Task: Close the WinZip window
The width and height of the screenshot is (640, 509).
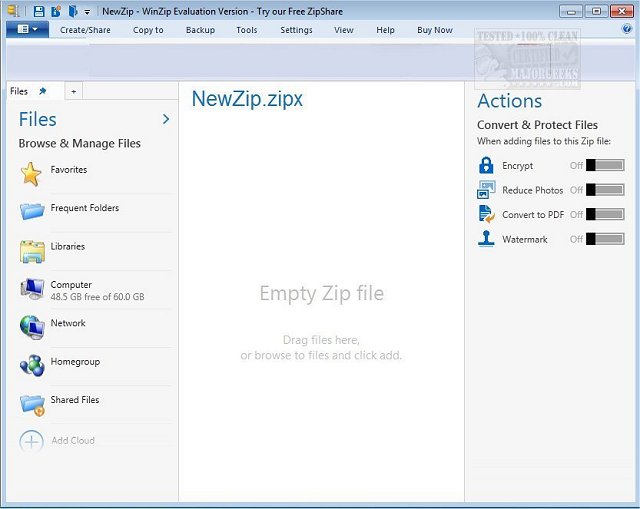Action: coord(622,11)
